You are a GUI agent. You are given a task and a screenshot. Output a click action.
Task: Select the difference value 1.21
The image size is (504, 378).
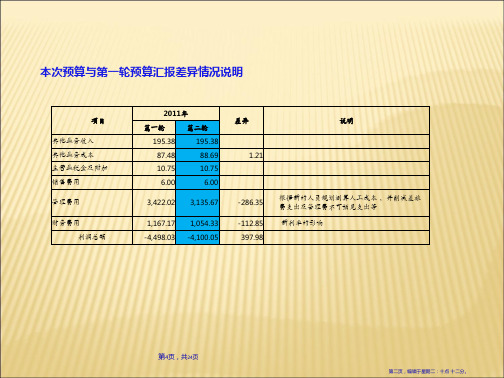click(x=241, y=155)
